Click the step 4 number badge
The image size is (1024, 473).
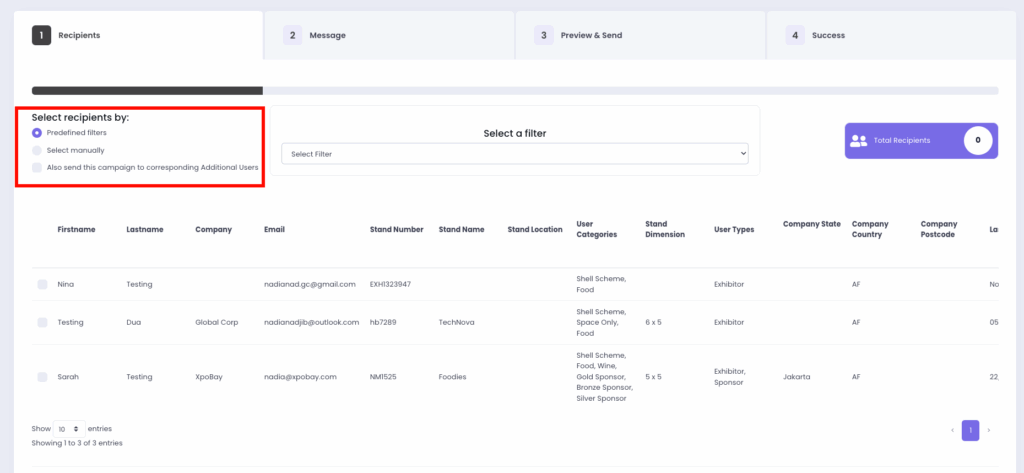coord(795,35)
